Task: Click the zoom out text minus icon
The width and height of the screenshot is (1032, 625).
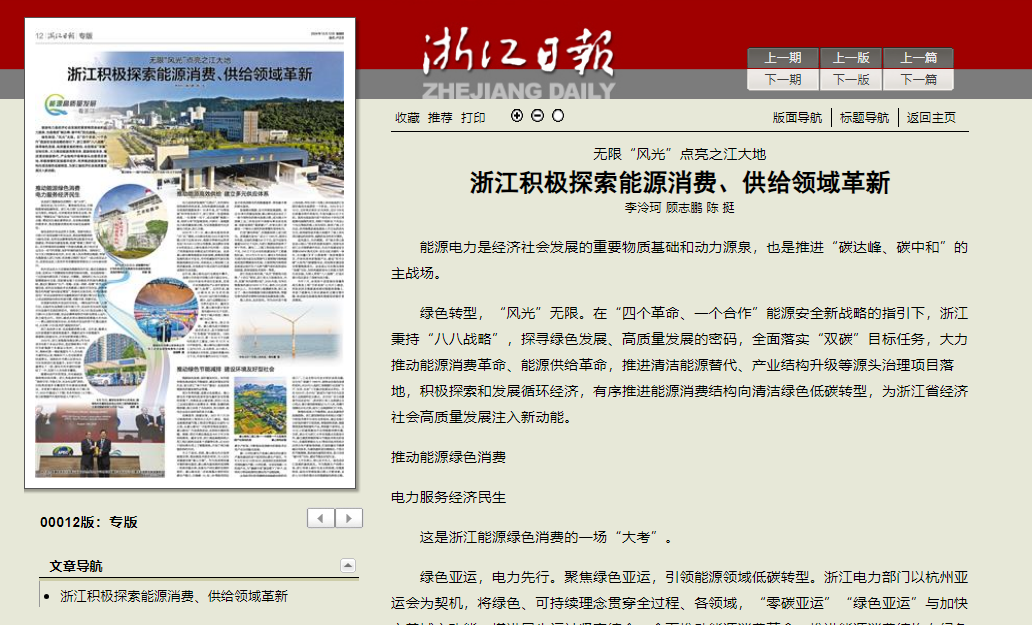Action: (537, 116)
